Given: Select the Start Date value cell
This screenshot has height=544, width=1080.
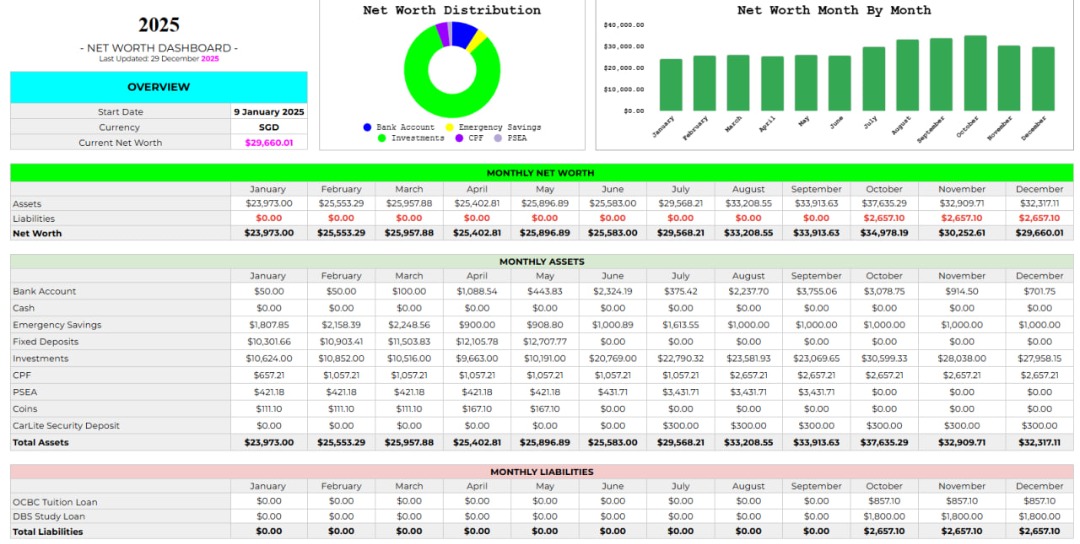Looking at the screenshot, I should pos(269,112).
